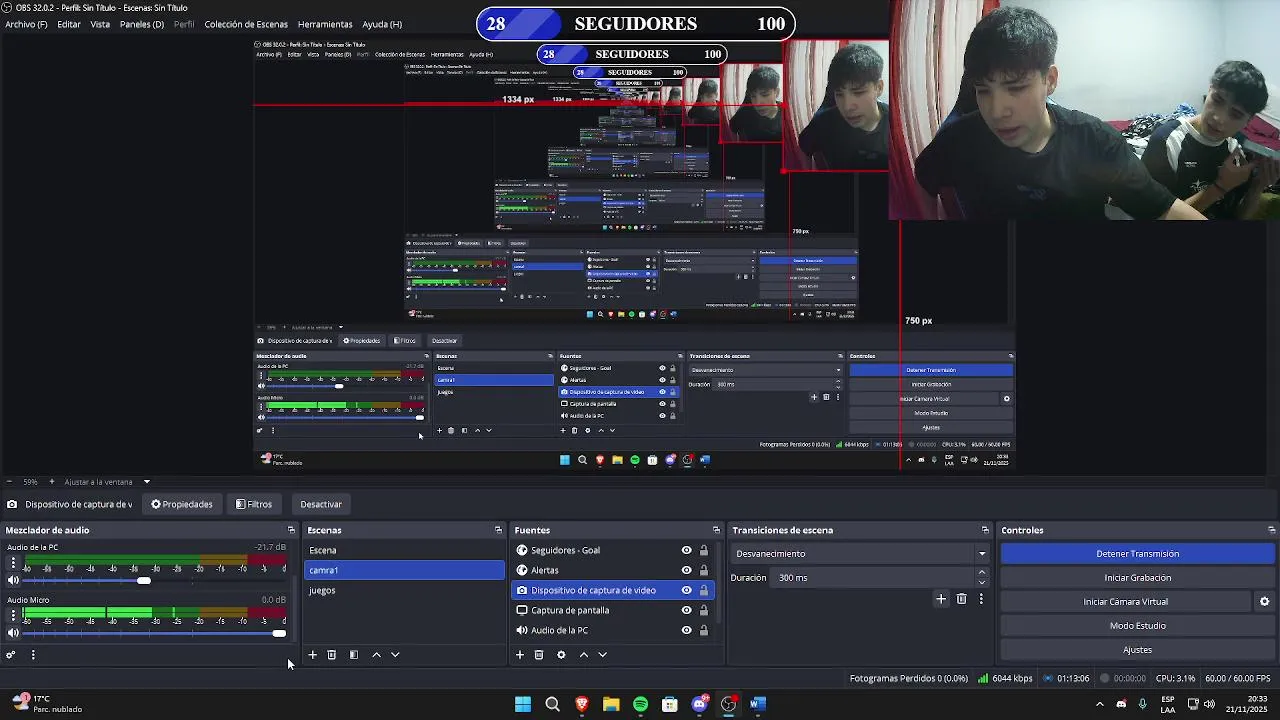Click the Desactivar button

click(321, 504)
